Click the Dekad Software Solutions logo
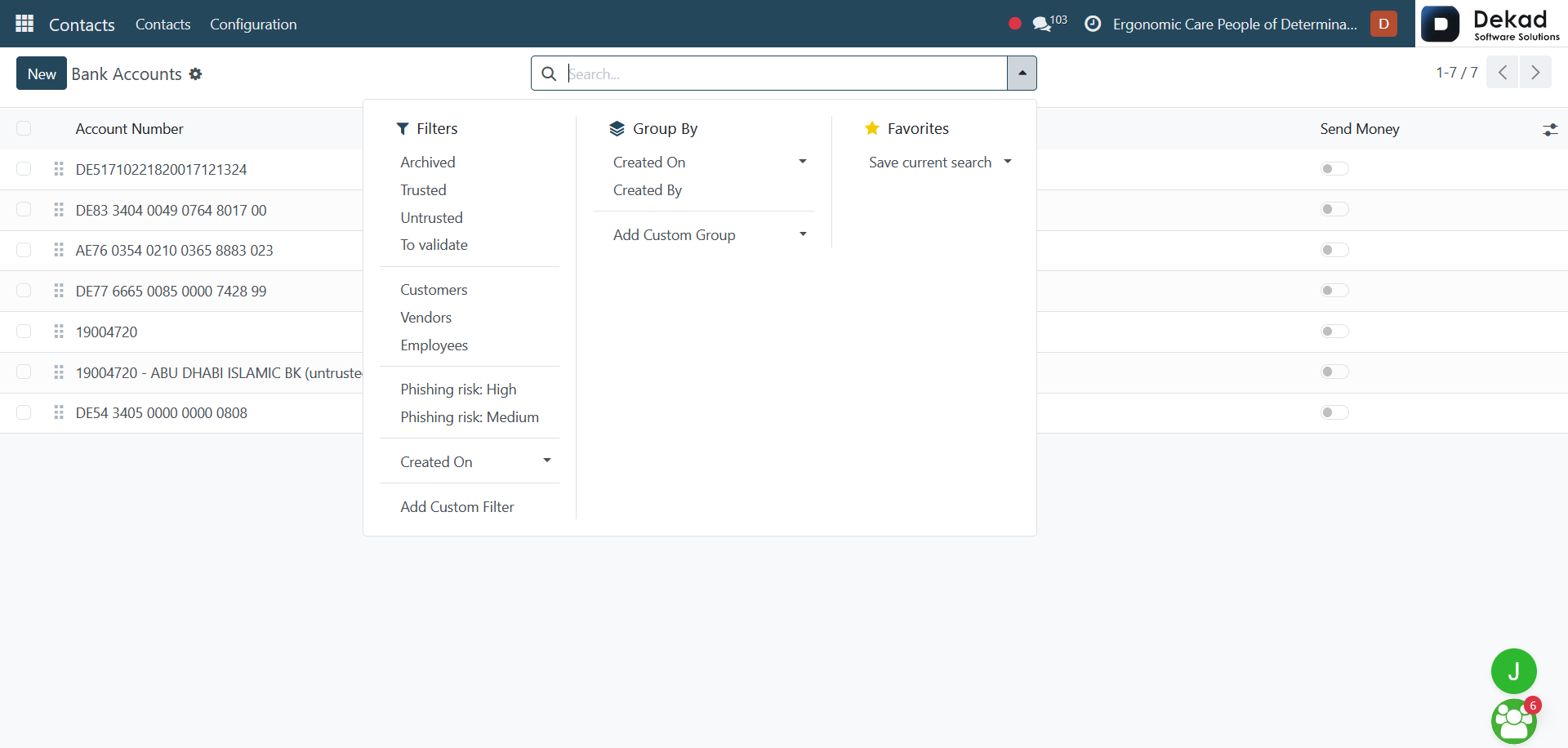 (x=1491, y=24)
